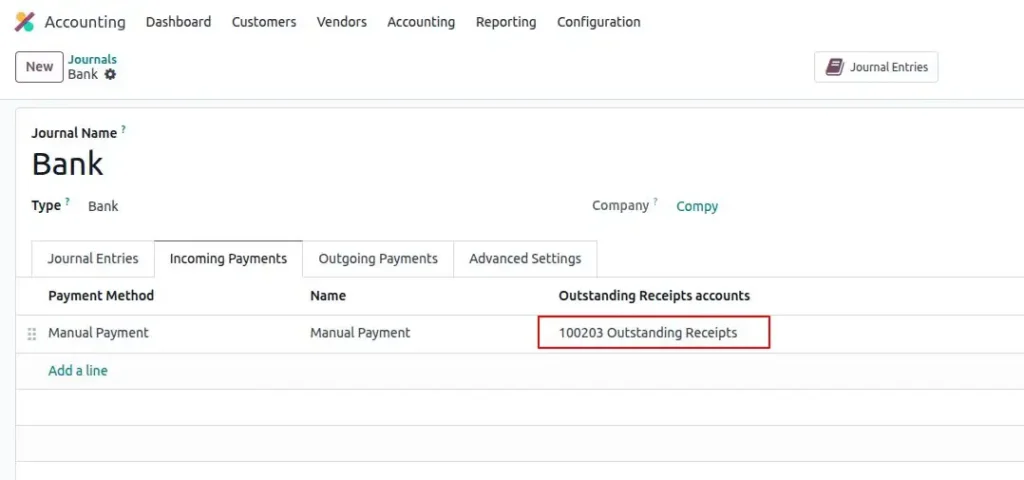Open the Dashboard menu
1024x480 pixels.
tap(178, 22)
